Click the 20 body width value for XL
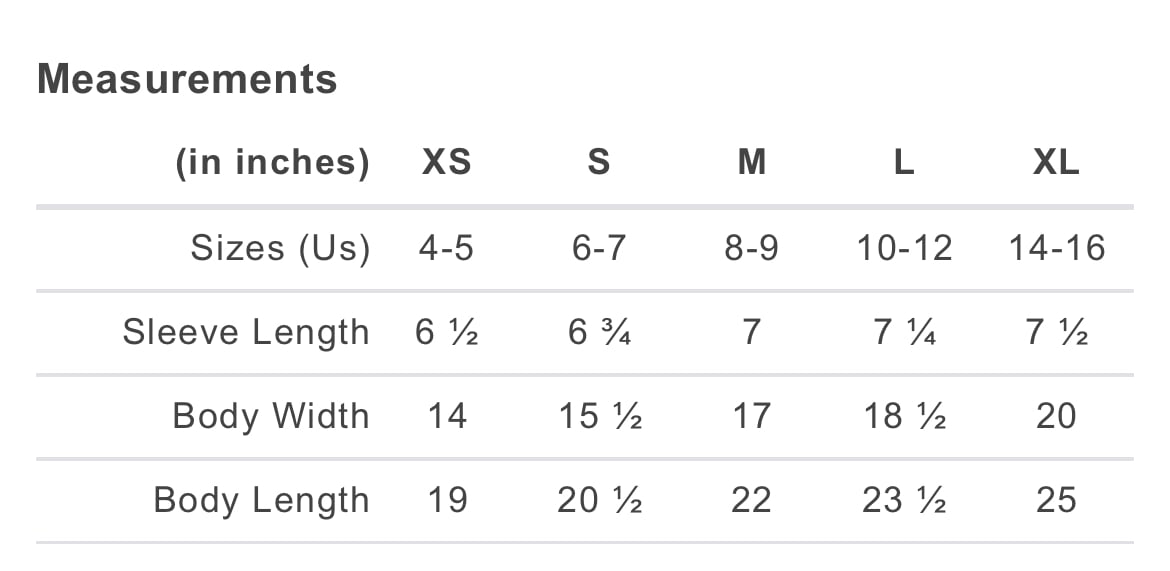 coord(1056,416)
